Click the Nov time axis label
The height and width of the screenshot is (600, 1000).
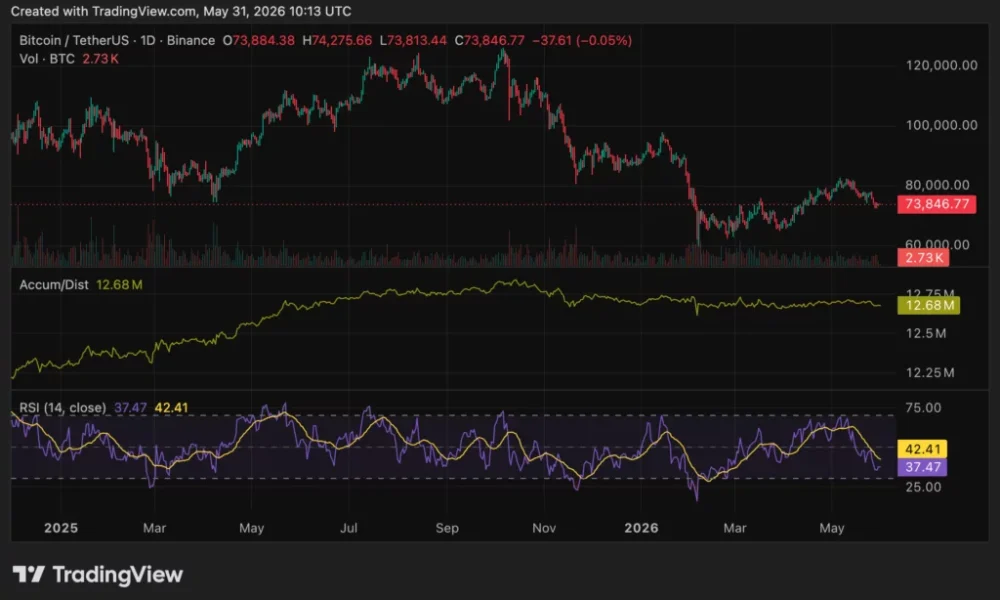(x=544, y=528)
